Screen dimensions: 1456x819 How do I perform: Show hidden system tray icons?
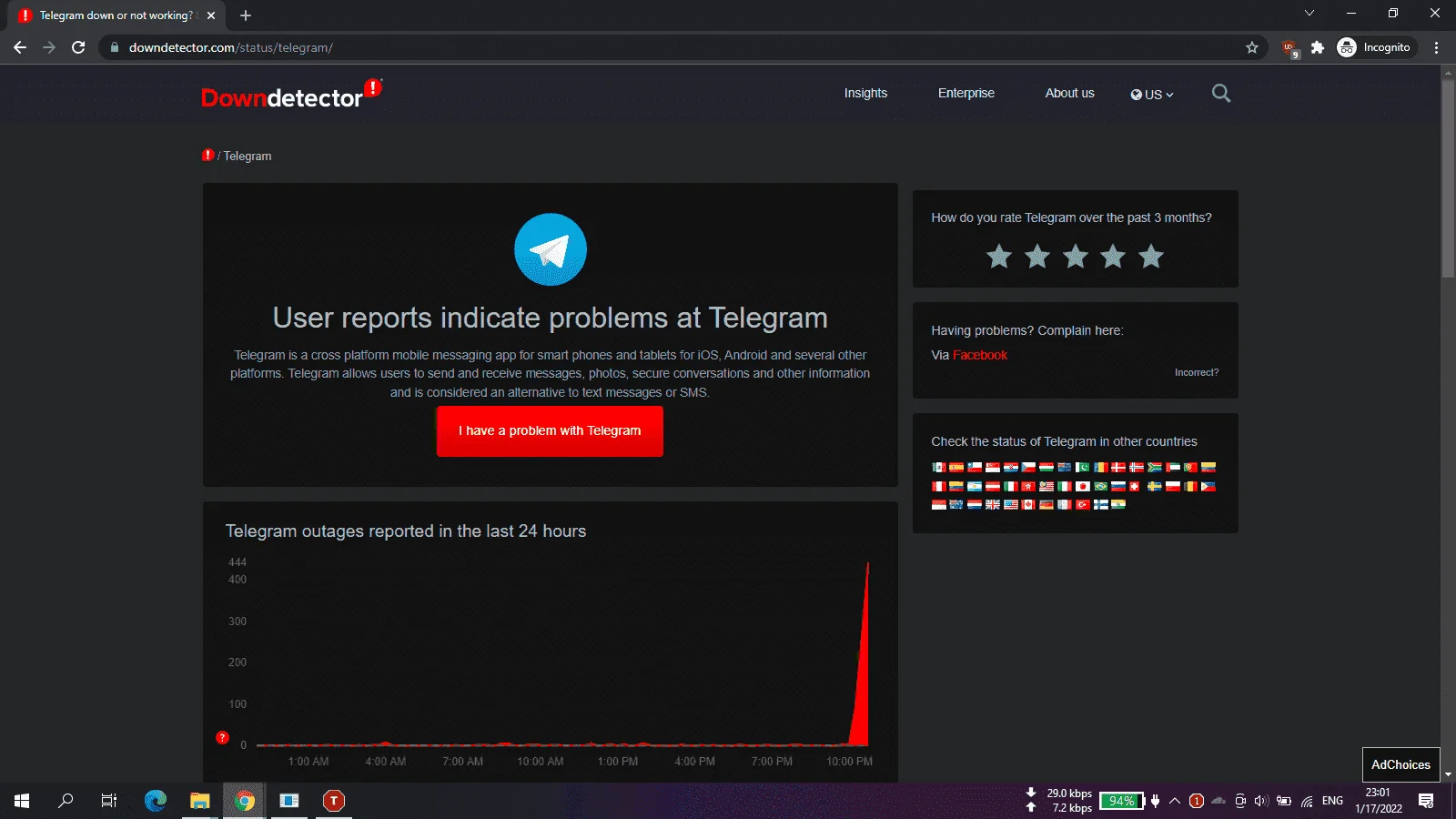[x=1175, y=801]
